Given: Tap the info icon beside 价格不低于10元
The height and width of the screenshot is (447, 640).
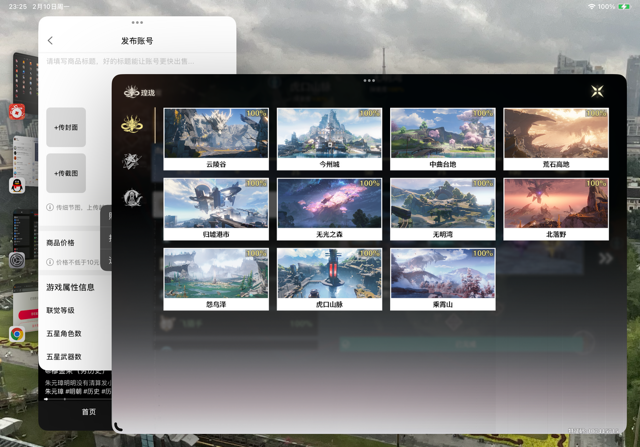Looking at the screenshot, I should point(50,262).
